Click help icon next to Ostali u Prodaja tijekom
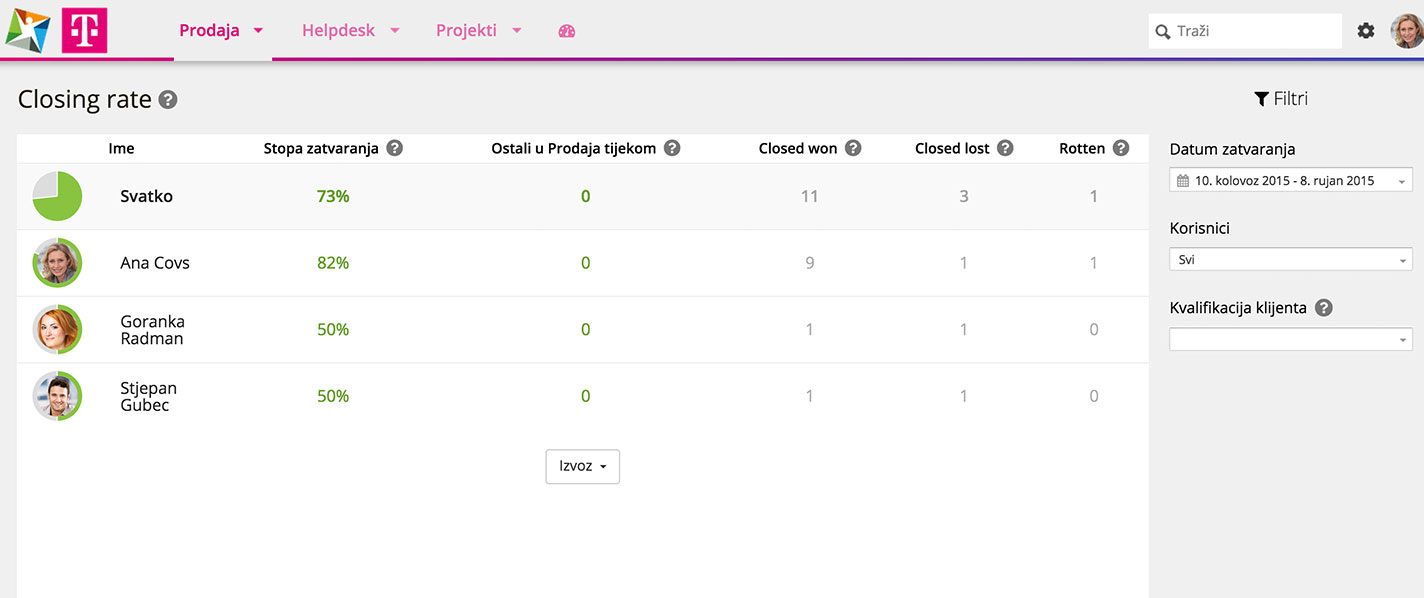This screenshot has height=598, width=1424. (x=672, y=148)
